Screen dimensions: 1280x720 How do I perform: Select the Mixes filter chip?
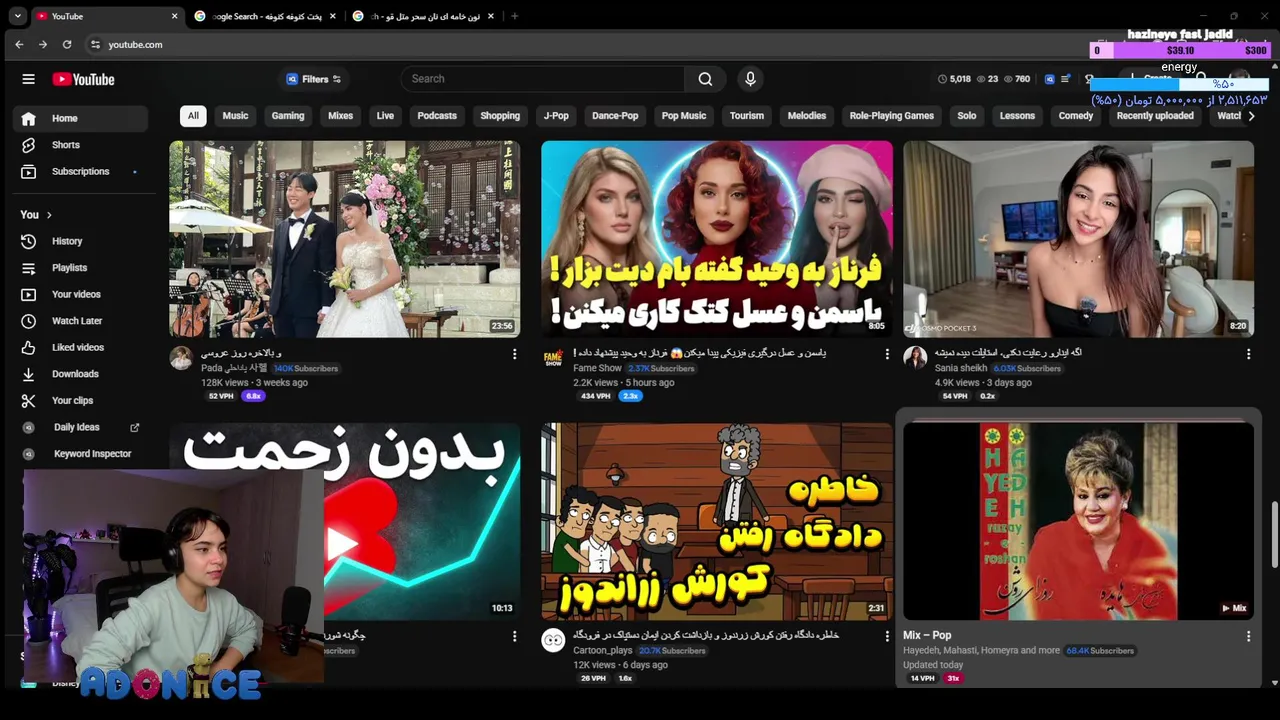tap(340, 116)
